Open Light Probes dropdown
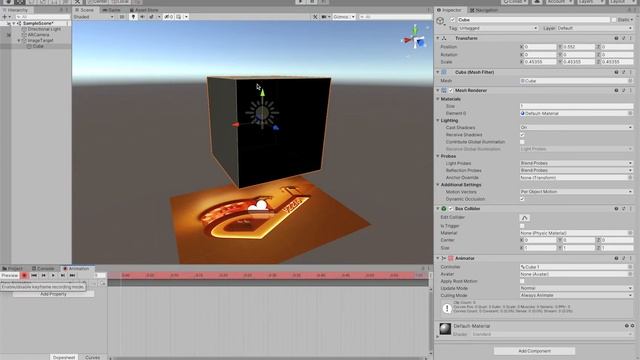 (x=576, y=163)
